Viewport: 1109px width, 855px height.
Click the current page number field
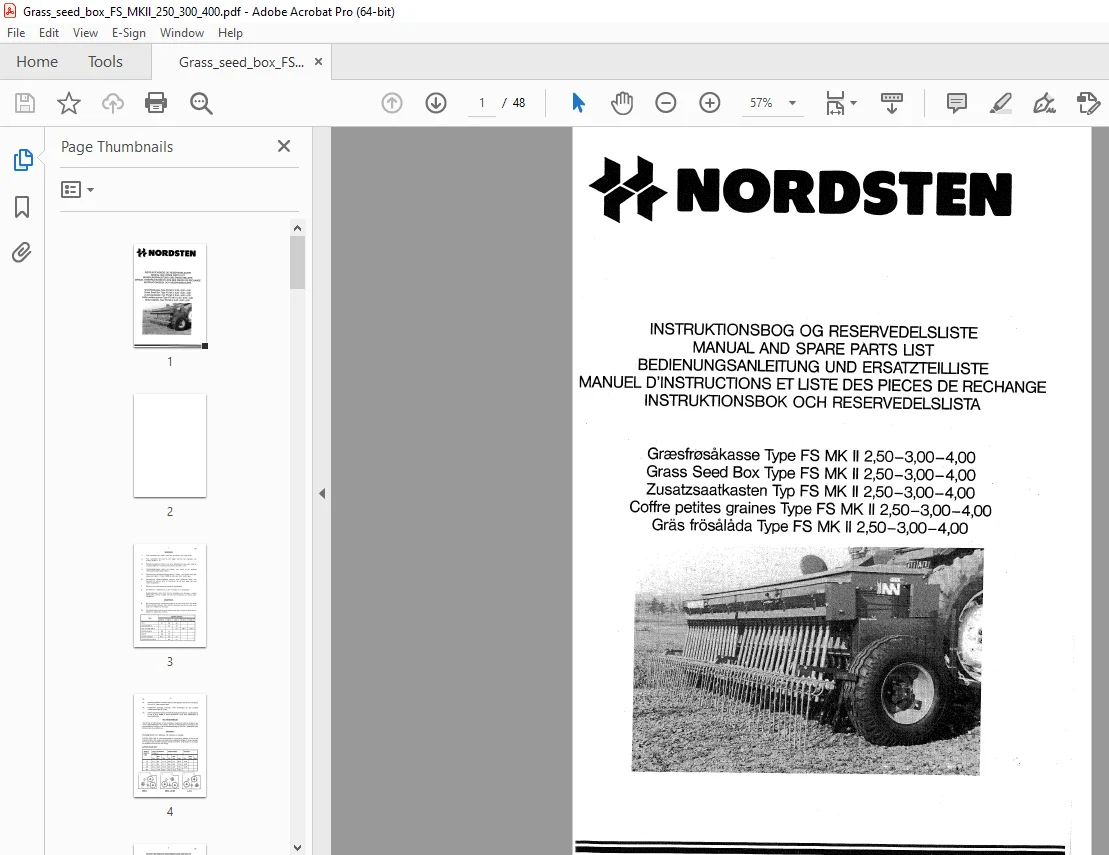coord(482,103)
